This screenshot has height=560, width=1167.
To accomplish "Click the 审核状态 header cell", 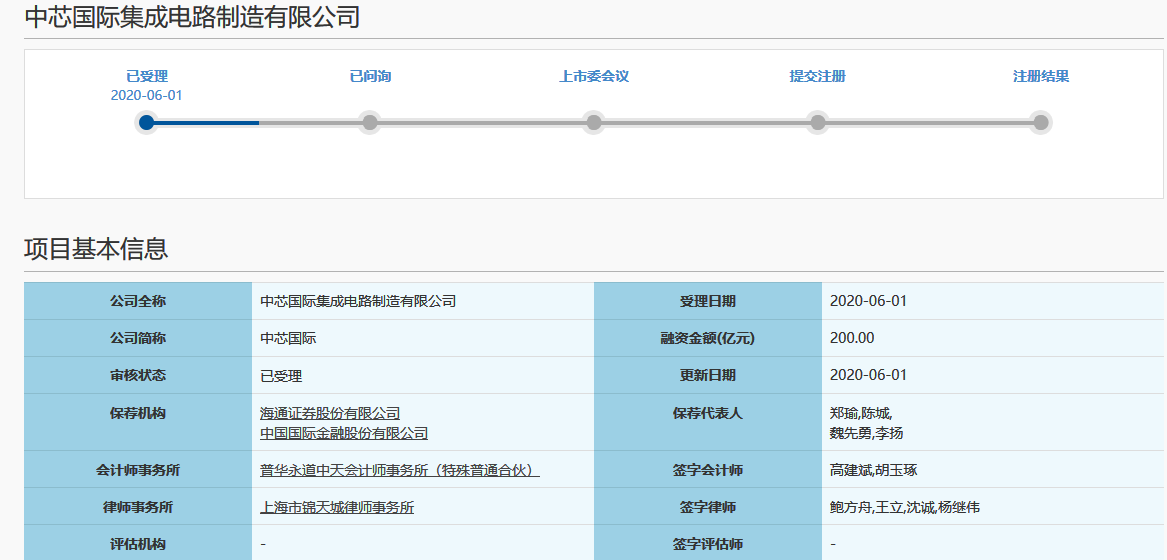I will [138, 375].
